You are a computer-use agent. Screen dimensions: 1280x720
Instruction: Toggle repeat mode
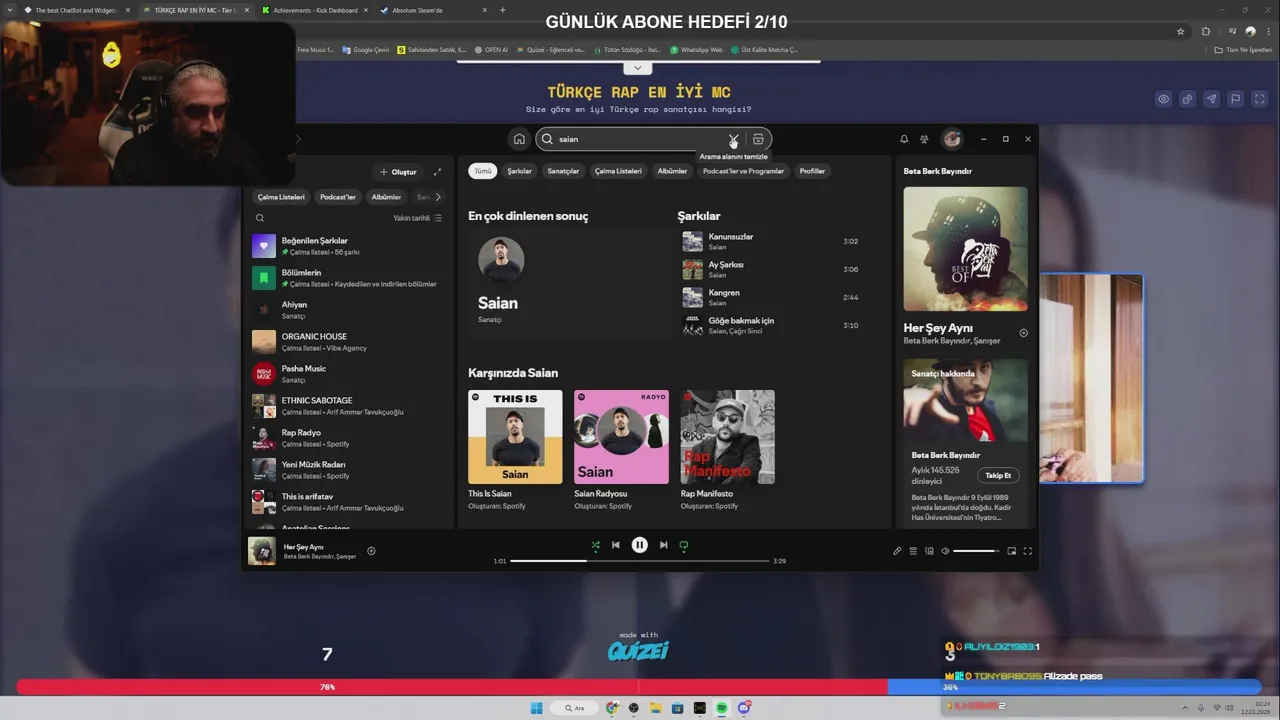click(684, 545)
